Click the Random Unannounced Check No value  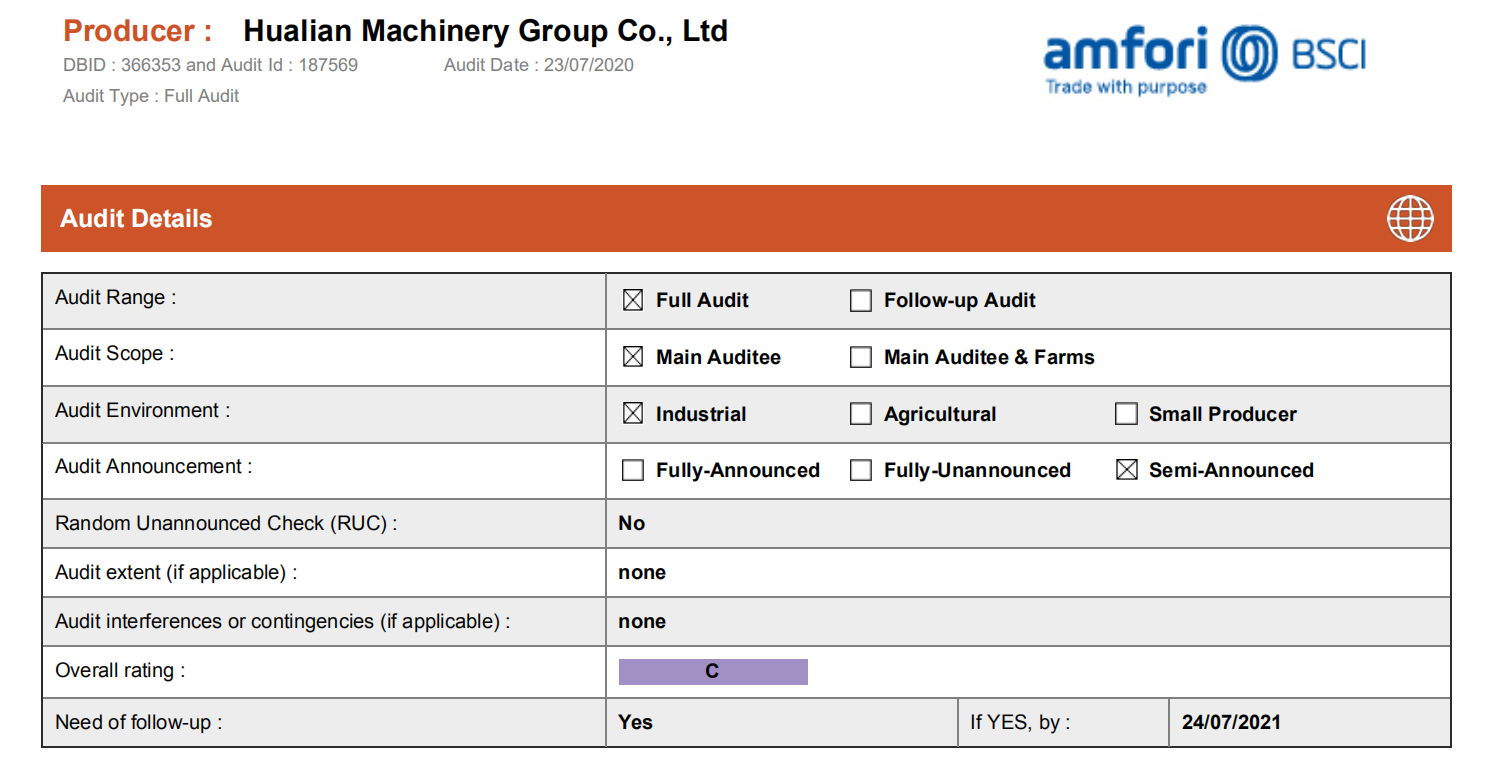click(x=632, y=523)
